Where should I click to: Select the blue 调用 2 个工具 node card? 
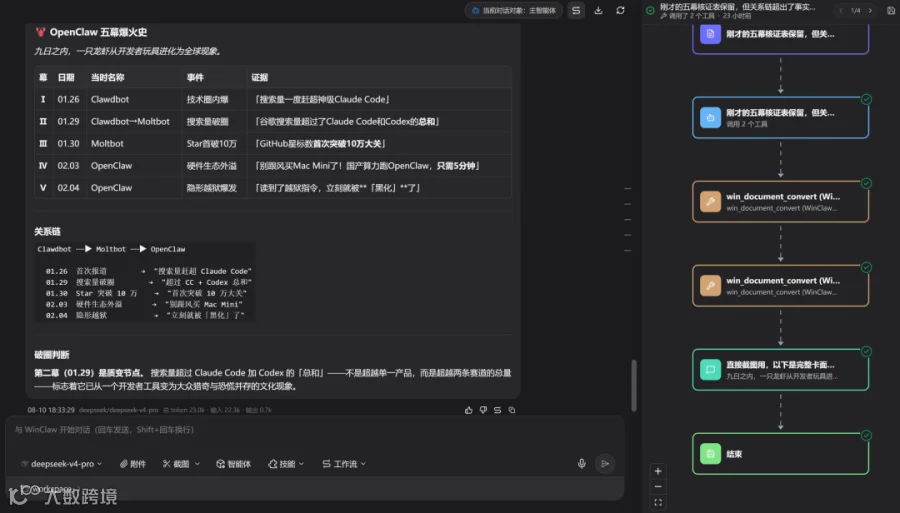click(x=781, y=118)
